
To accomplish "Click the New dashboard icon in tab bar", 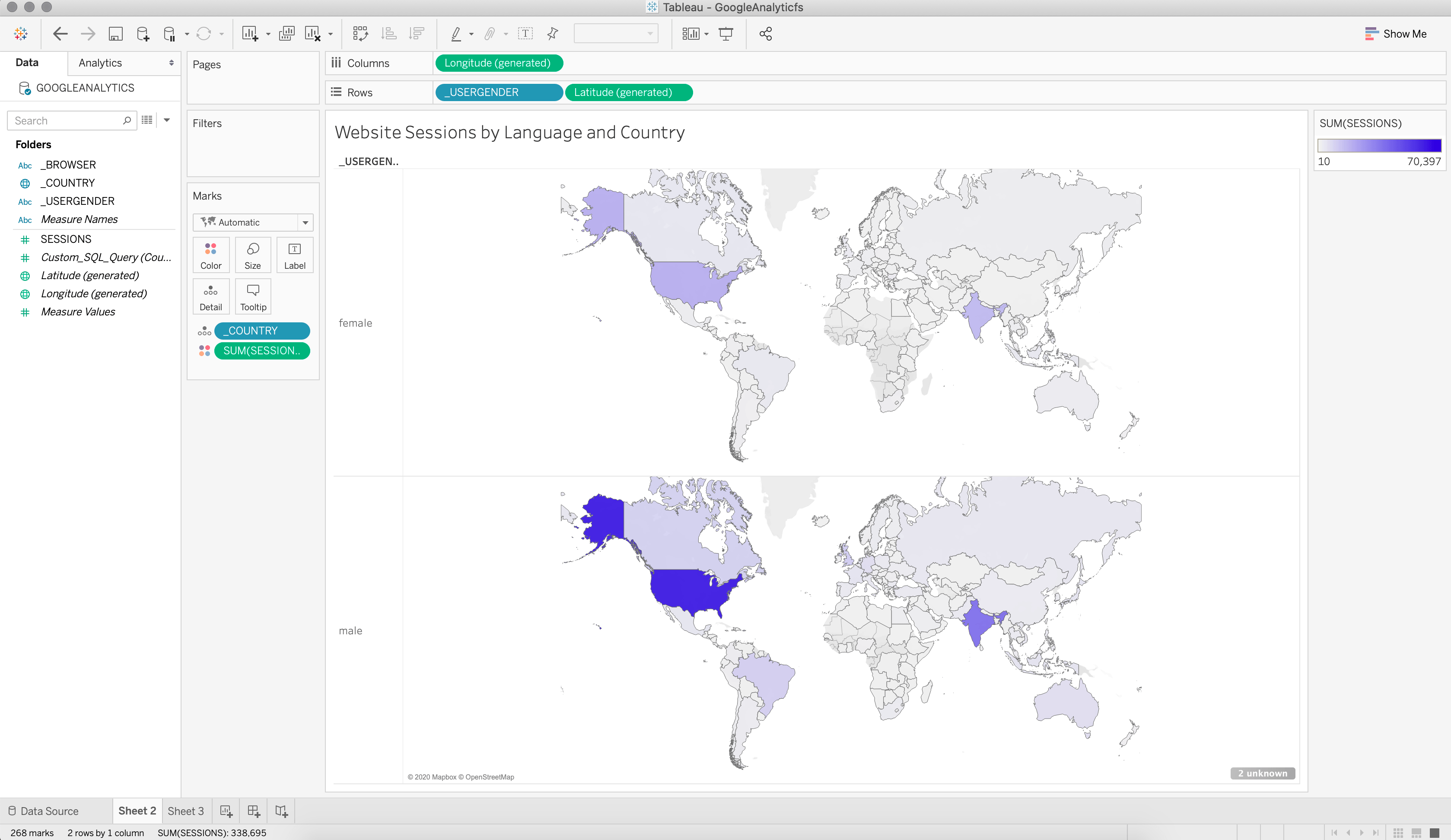I will 253,811.
